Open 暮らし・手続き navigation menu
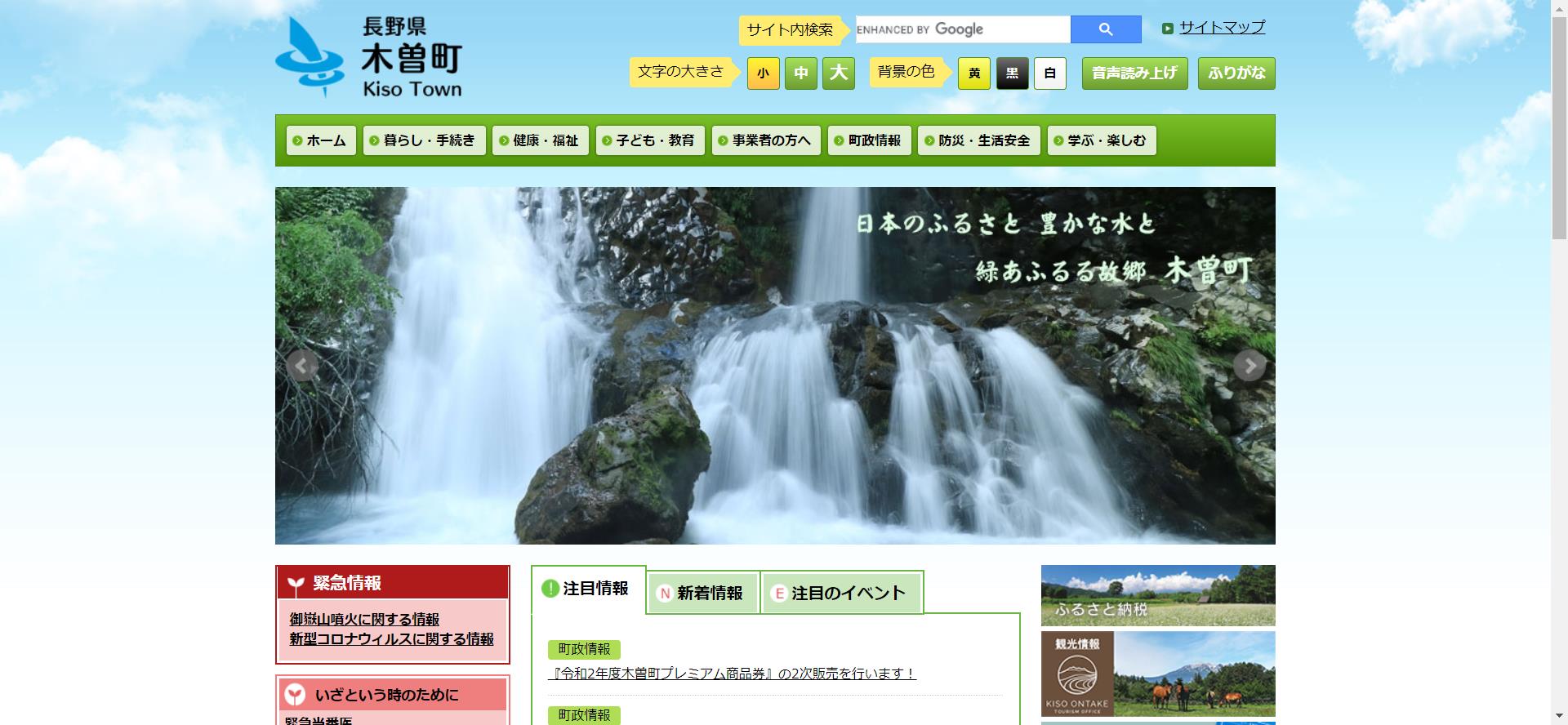 [424, 140]
